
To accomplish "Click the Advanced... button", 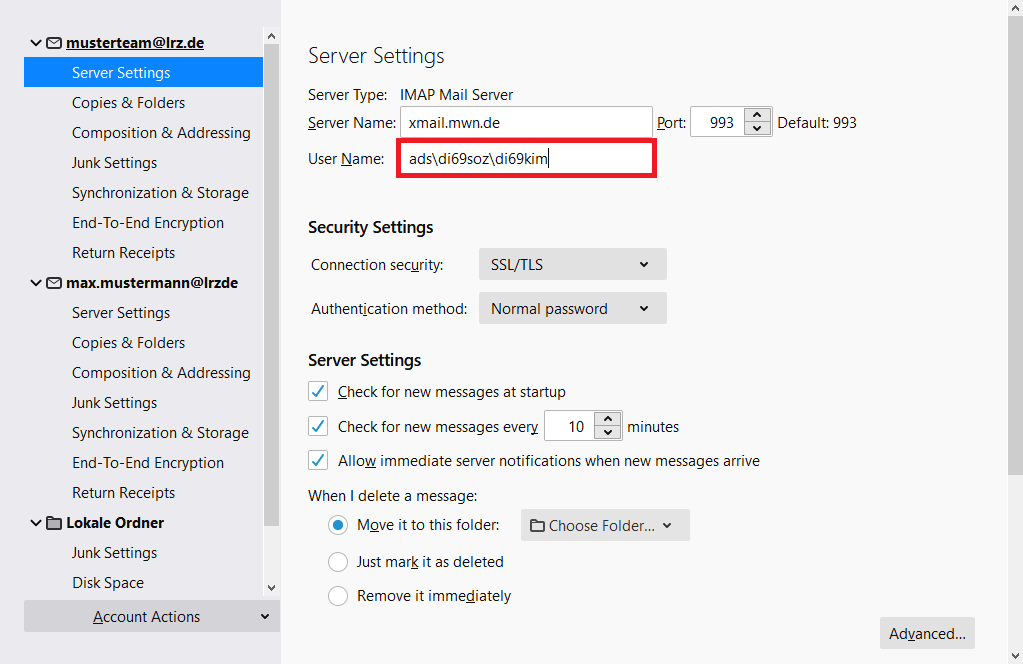I will click(x=926, y=633).
